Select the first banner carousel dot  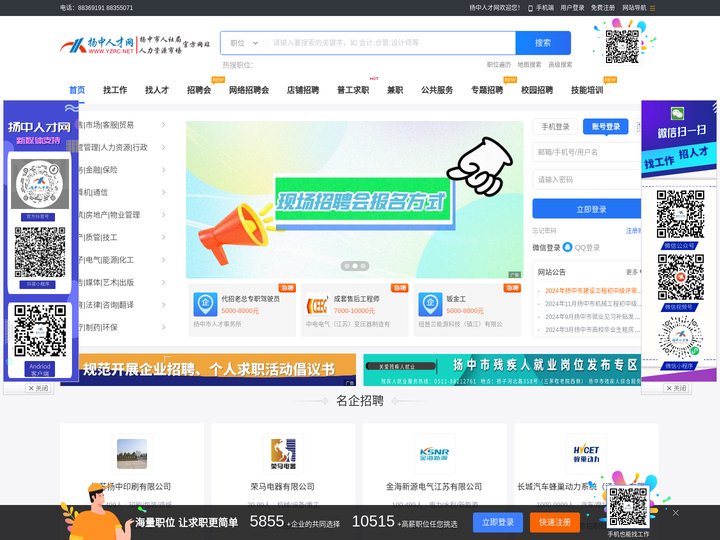click(346, 266)
